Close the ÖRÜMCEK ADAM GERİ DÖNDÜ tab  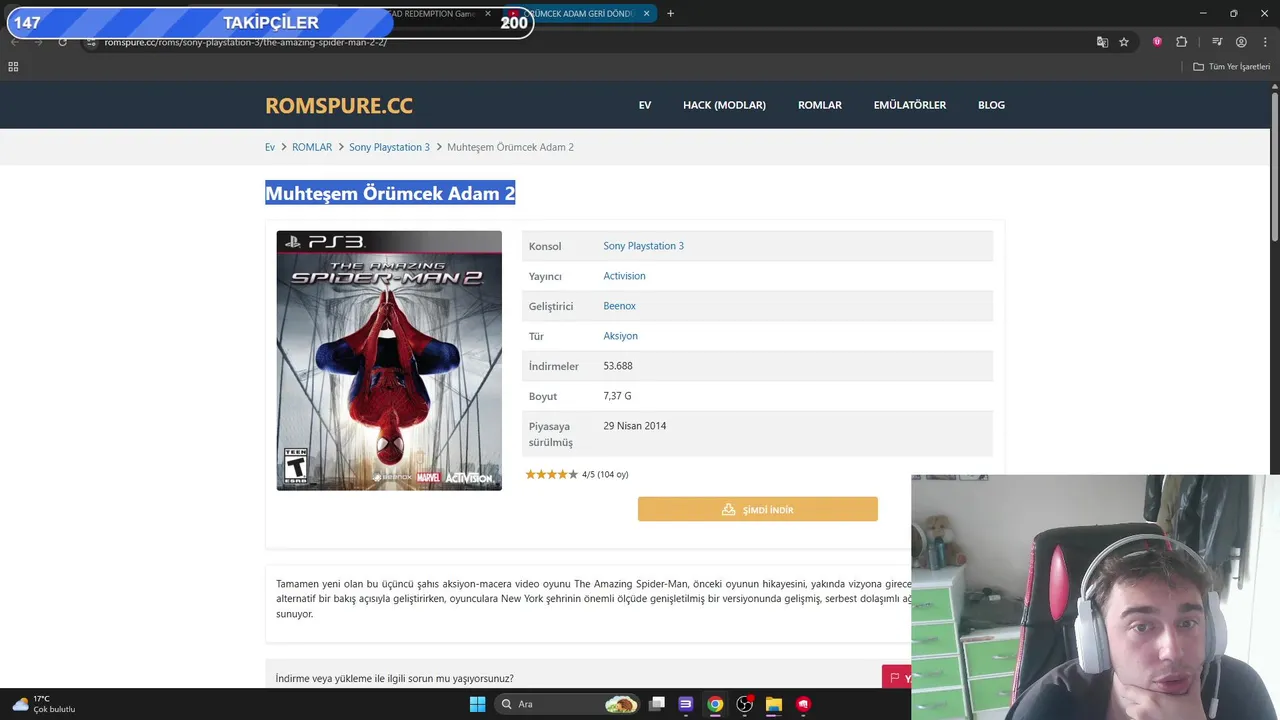tap(647, 14)
